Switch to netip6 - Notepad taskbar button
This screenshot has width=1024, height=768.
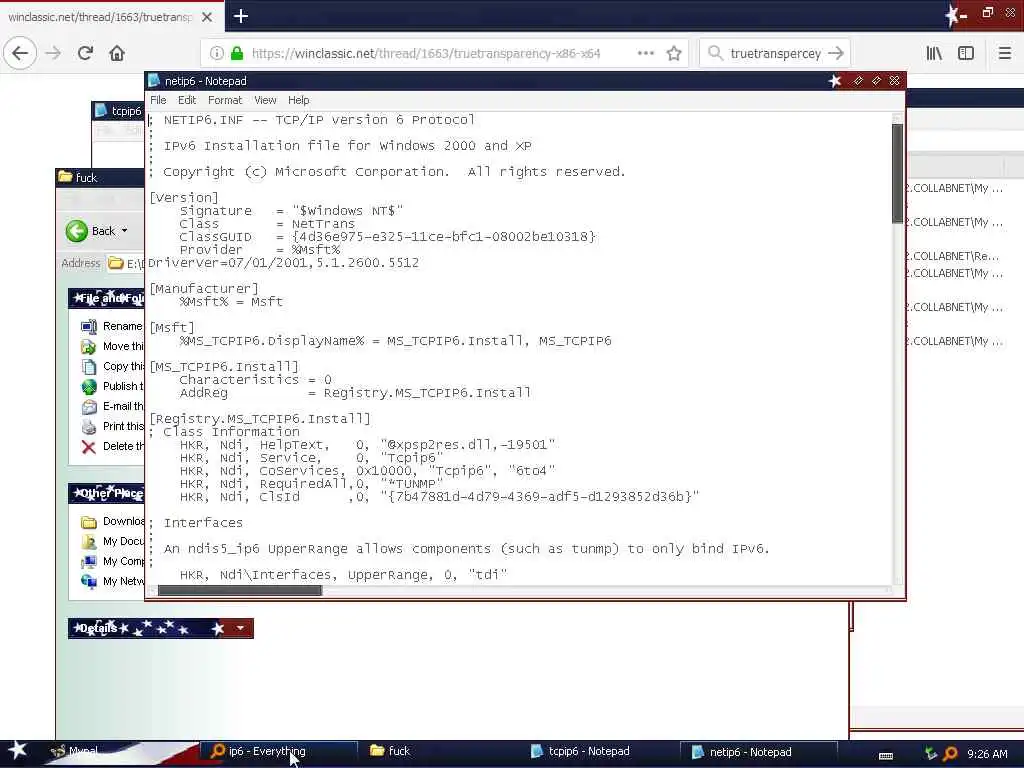click(758, 752)
